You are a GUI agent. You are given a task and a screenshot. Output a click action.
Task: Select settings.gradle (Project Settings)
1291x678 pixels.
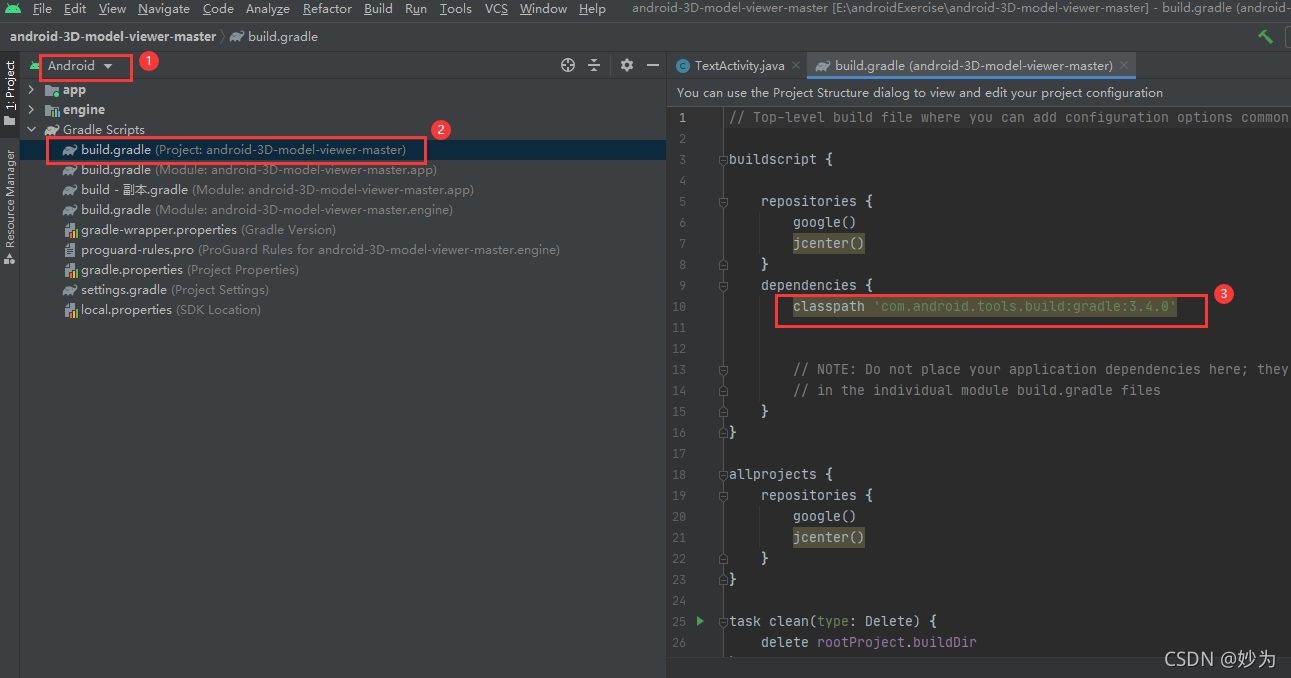(165, 290)
